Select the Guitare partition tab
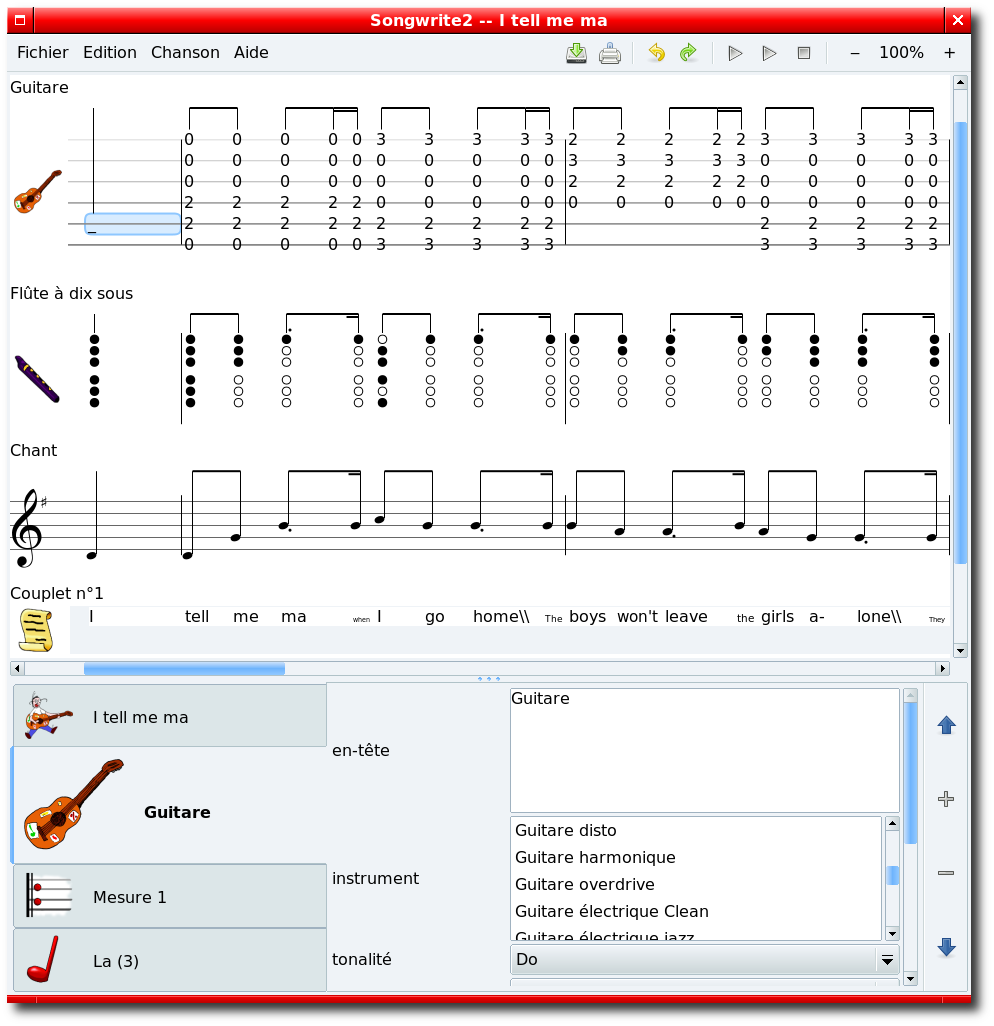Screen dimensions: 994x1026 pos(170,805)
